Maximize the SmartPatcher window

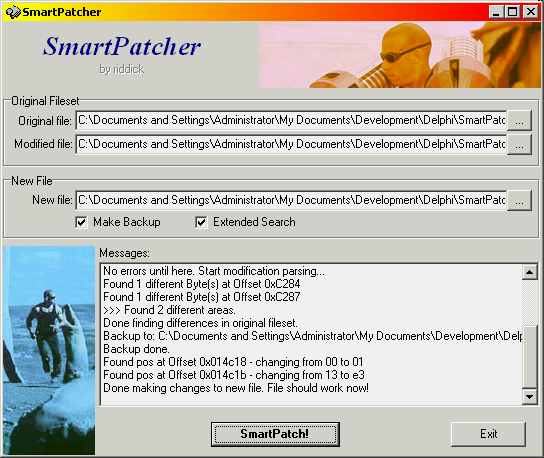tap(512, 12)
